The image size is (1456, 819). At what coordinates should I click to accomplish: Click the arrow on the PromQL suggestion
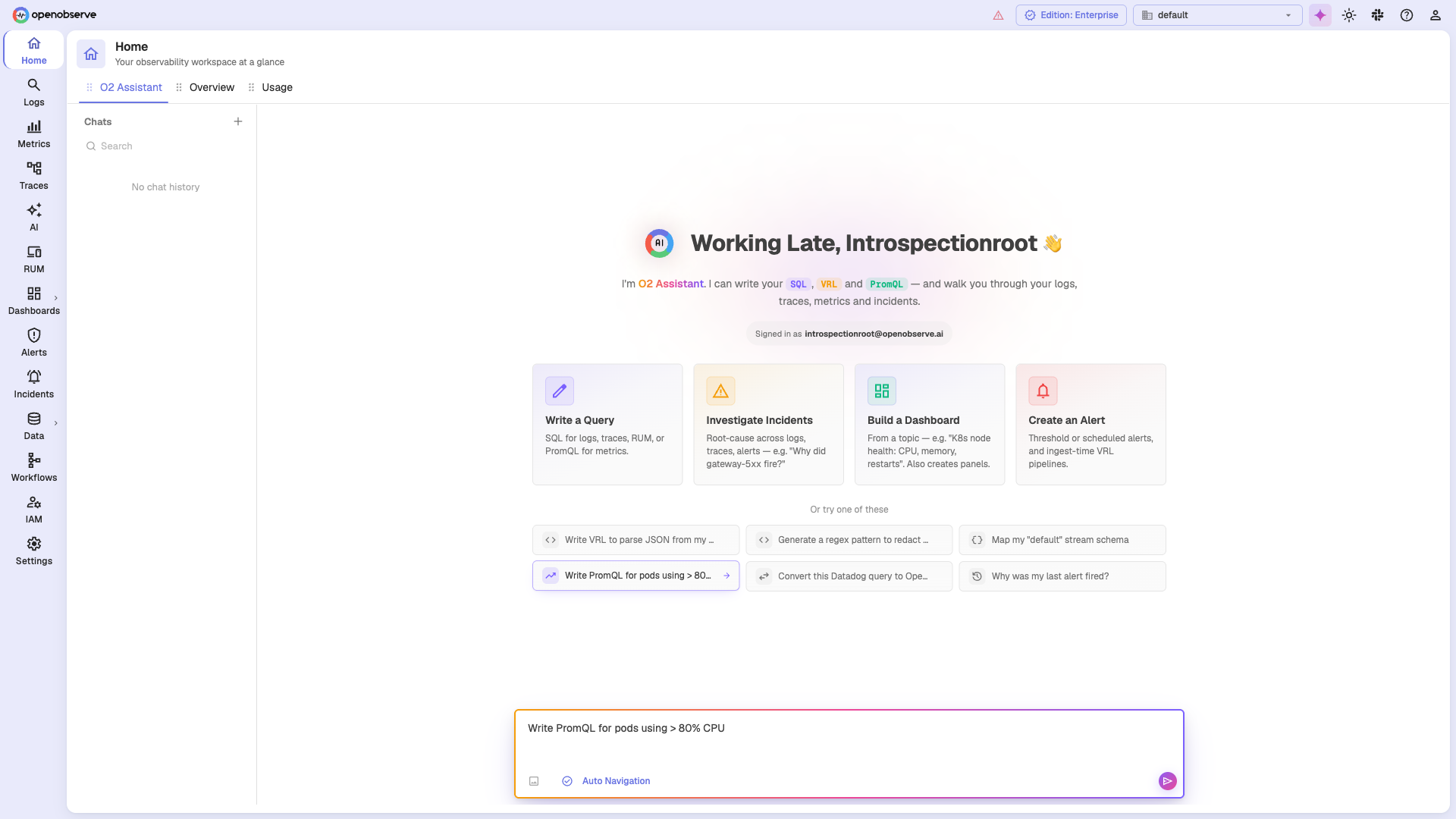tap(726, 576)
